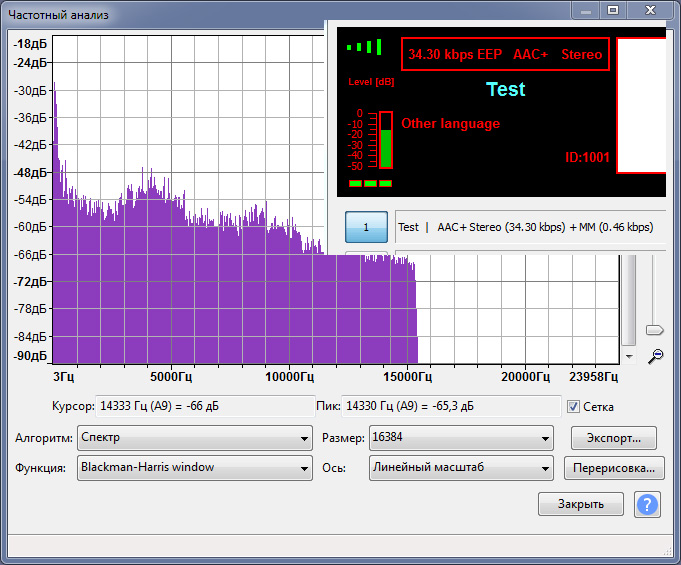Click the 23958Гц axis label

tap(593, 377)
